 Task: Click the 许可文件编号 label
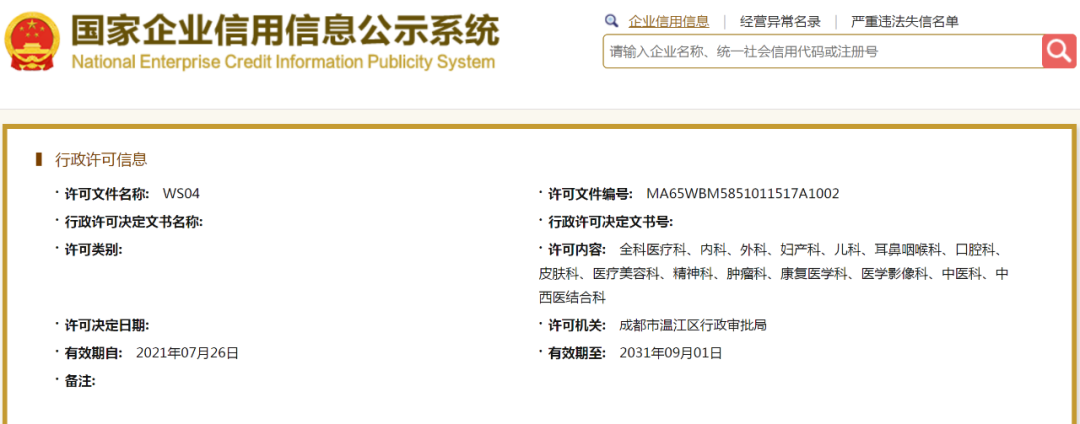point(590,193)
